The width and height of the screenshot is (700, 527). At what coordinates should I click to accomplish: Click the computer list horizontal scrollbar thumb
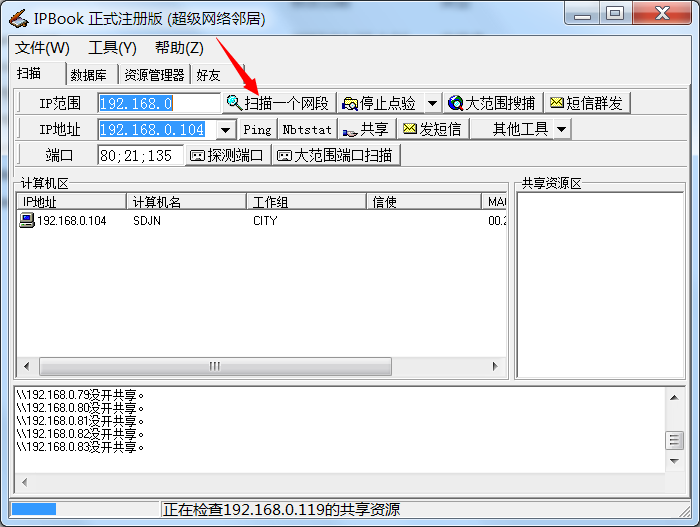click(x=215, y=366)
